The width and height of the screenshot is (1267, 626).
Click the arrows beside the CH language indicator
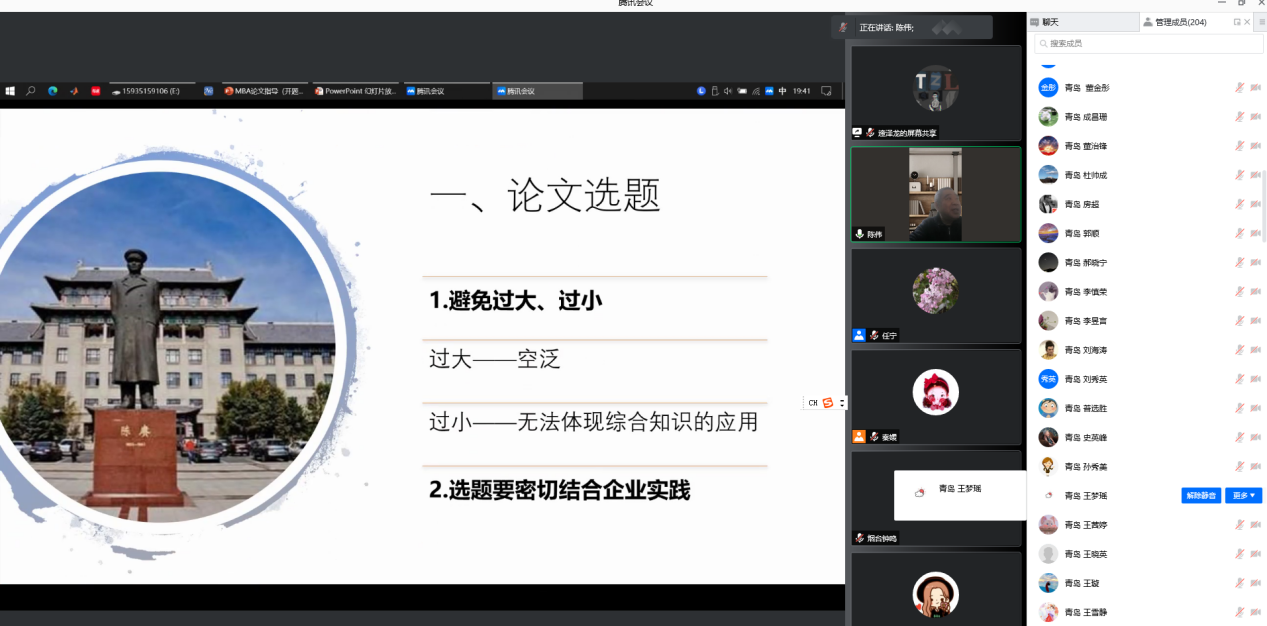(842, 403)
